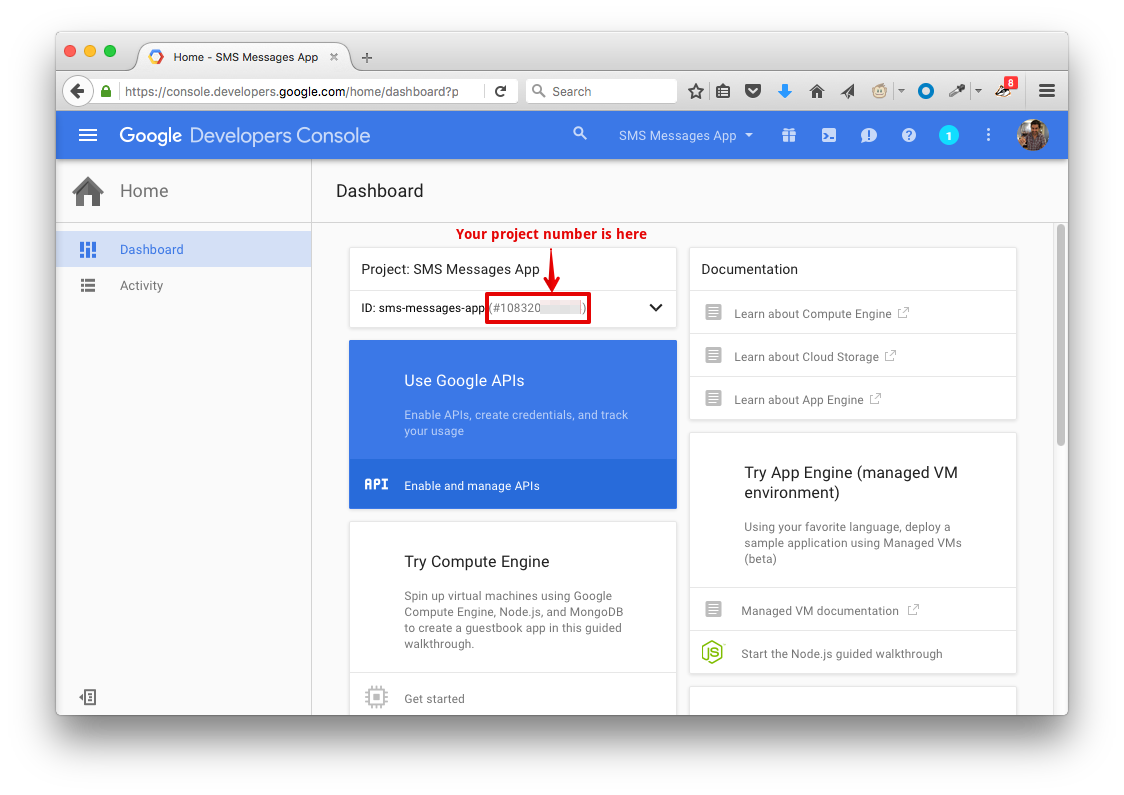Open SMS Messages App project dropdown
The height and width of the screenshot is (795, 1124).
686,135
